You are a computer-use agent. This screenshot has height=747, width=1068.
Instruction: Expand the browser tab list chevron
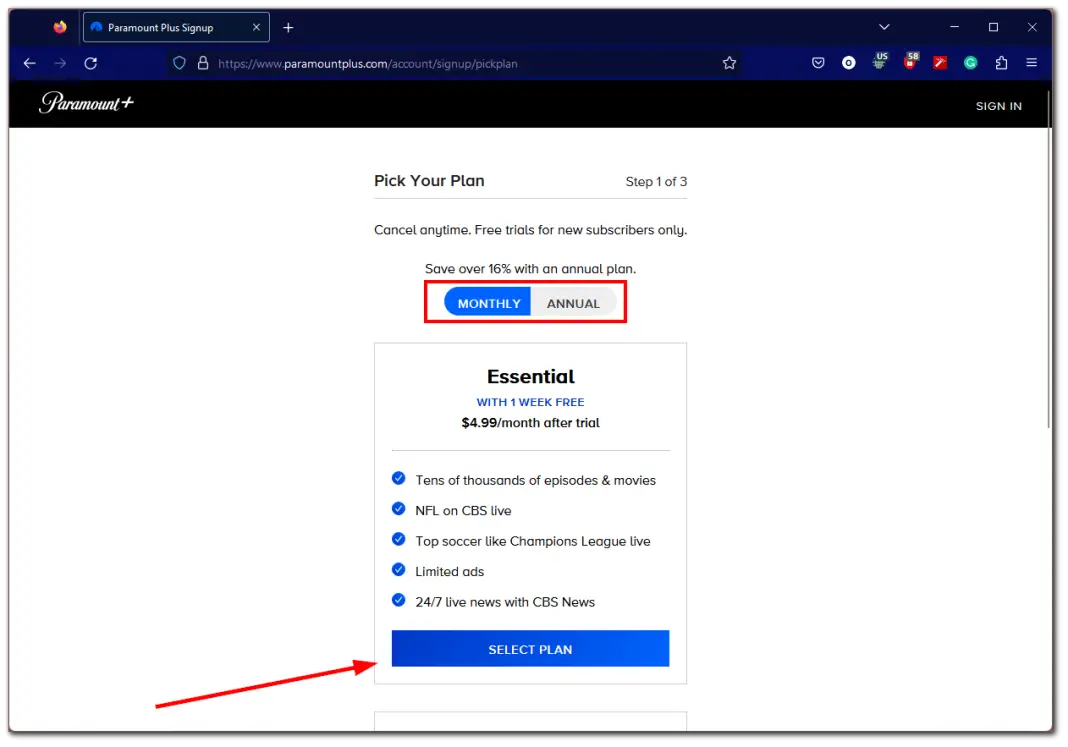(x=882, y=27)
